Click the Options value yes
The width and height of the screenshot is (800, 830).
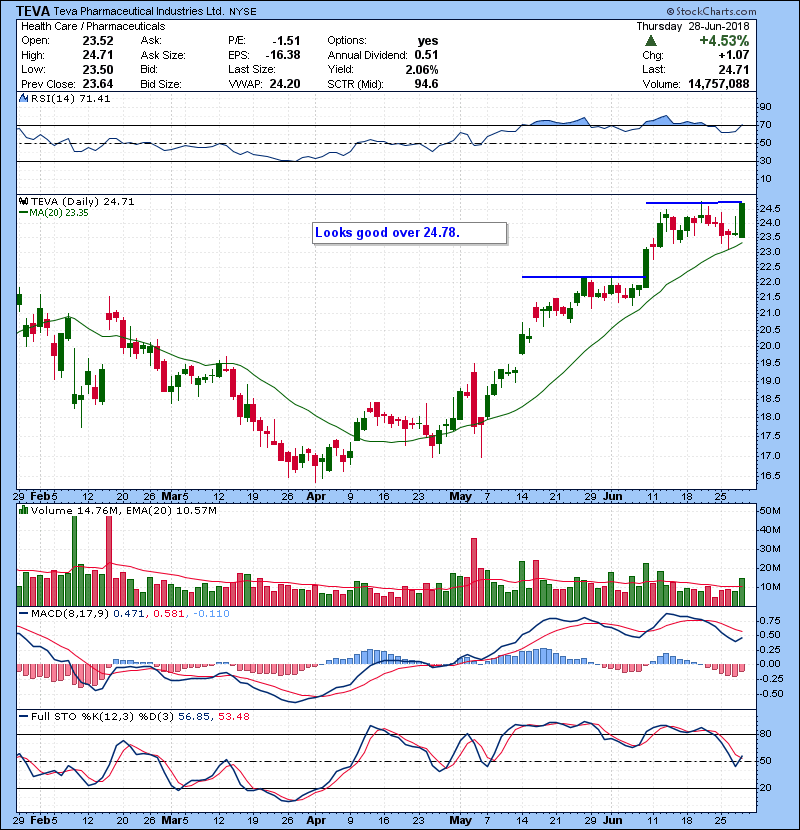tap(428, 41)
